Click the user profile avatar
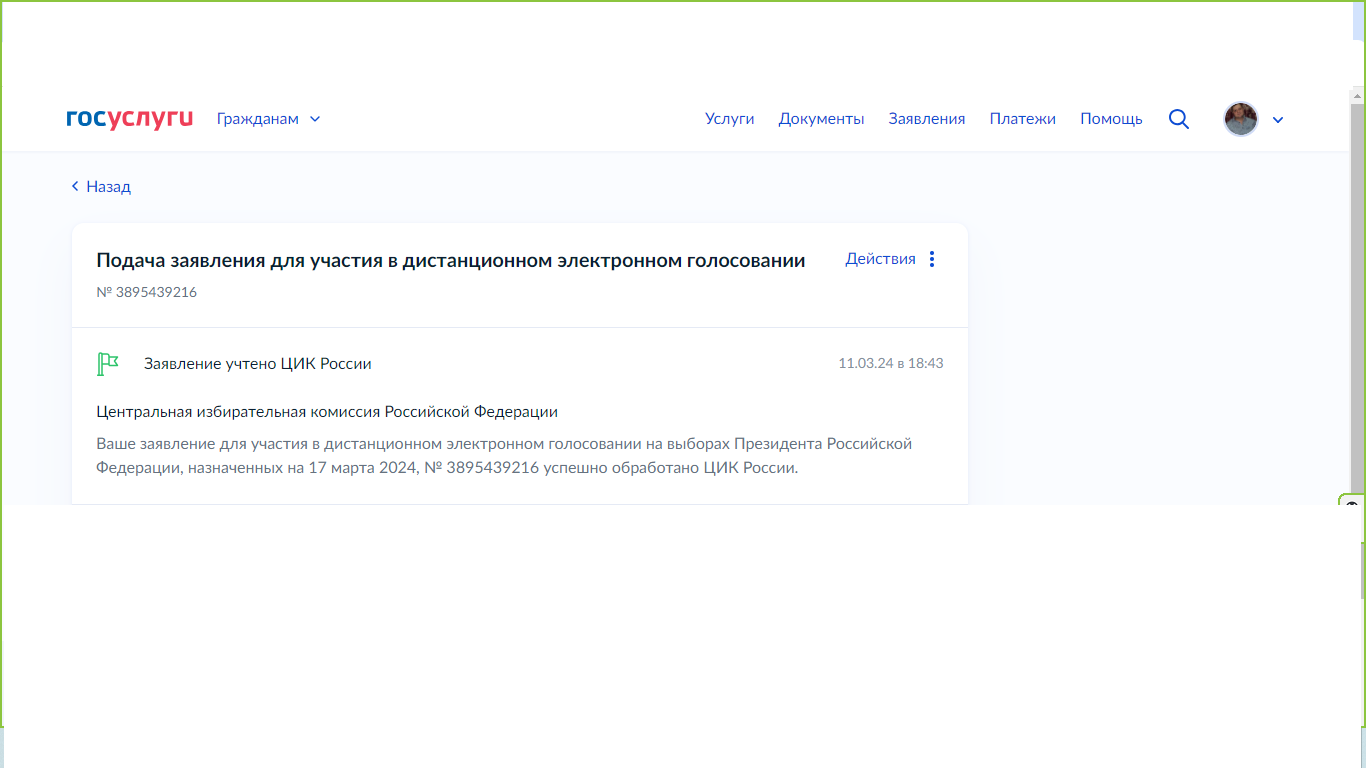The height and width of the screenshot is (768, 1366). point(1241,119)
